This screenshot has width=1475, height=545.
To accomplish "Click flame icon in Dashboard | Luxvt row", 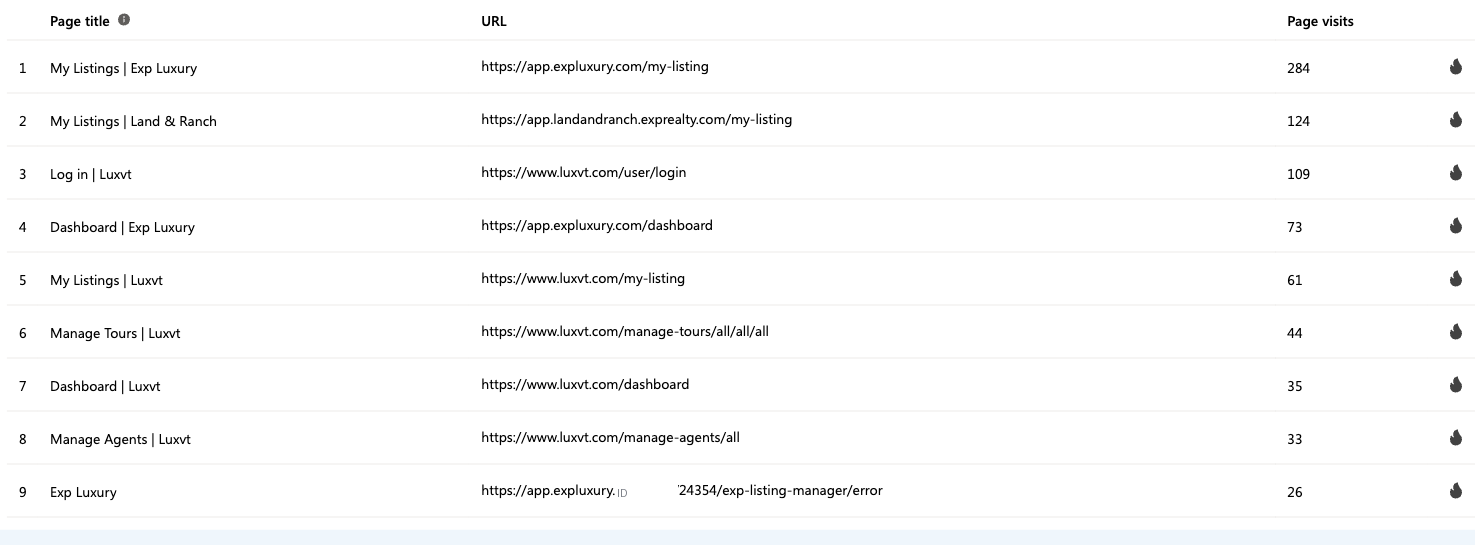I will [x=1455, y=385].
